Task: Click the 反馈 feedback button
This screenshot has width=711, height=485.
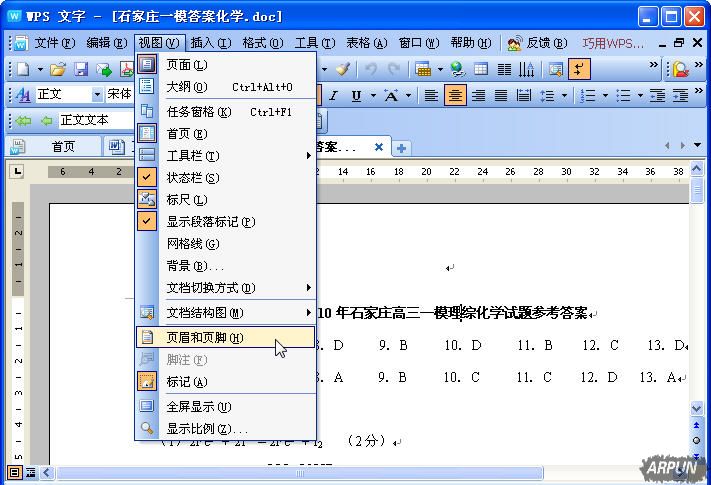Action: click(537, 43)
